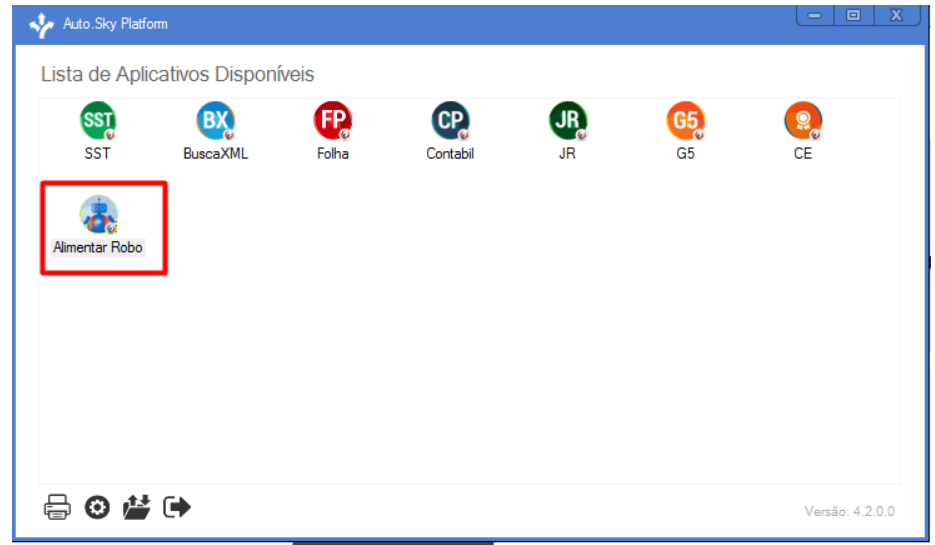Open the JR application icon
The width and height of the screenshot is (935, 545).
[568, 120]
